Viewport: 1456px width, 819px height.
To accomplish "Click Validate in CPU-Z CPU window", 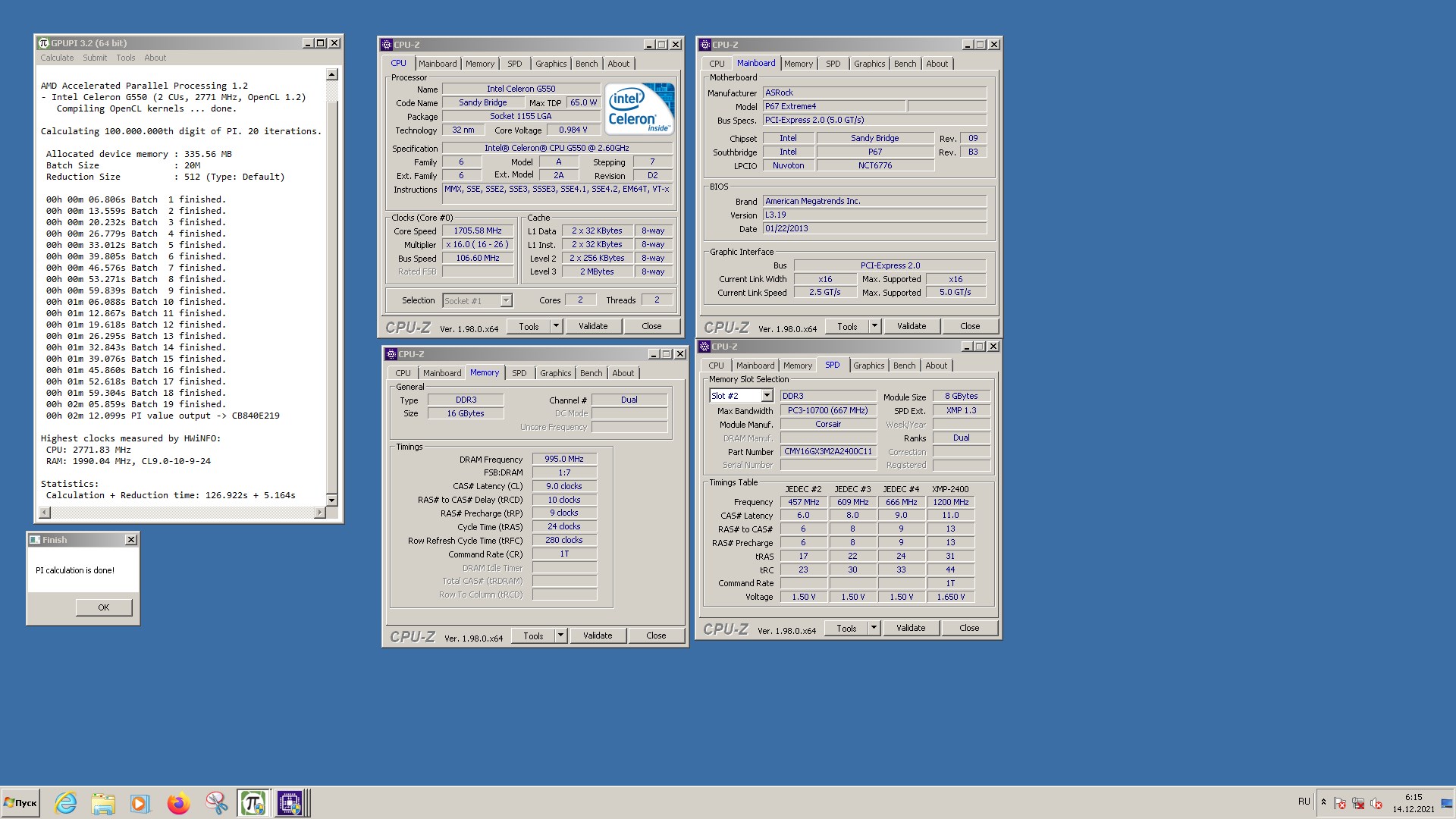I will [593, 326].
